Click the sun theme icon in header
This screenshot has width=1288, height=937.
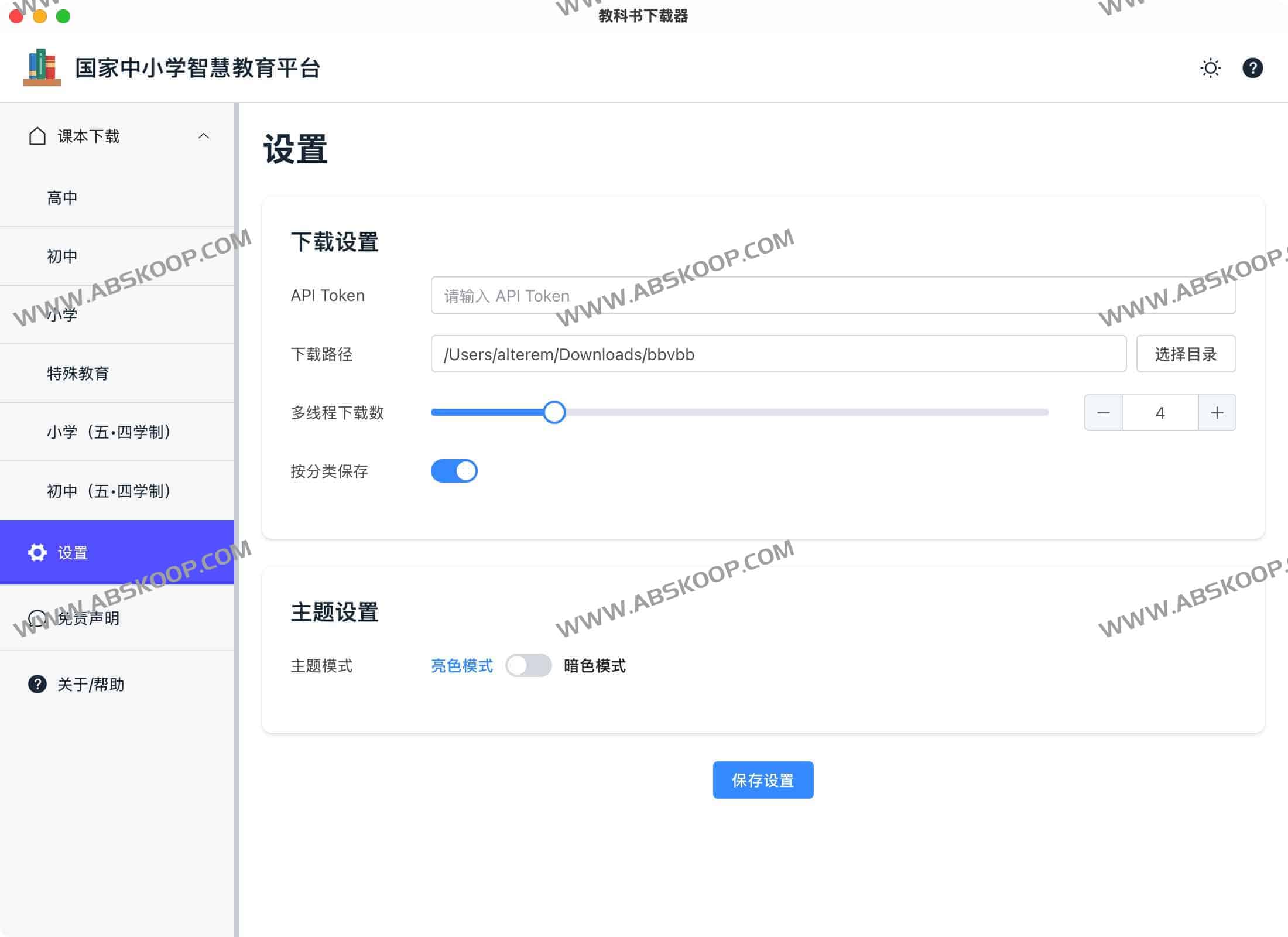pos(1210,68)
